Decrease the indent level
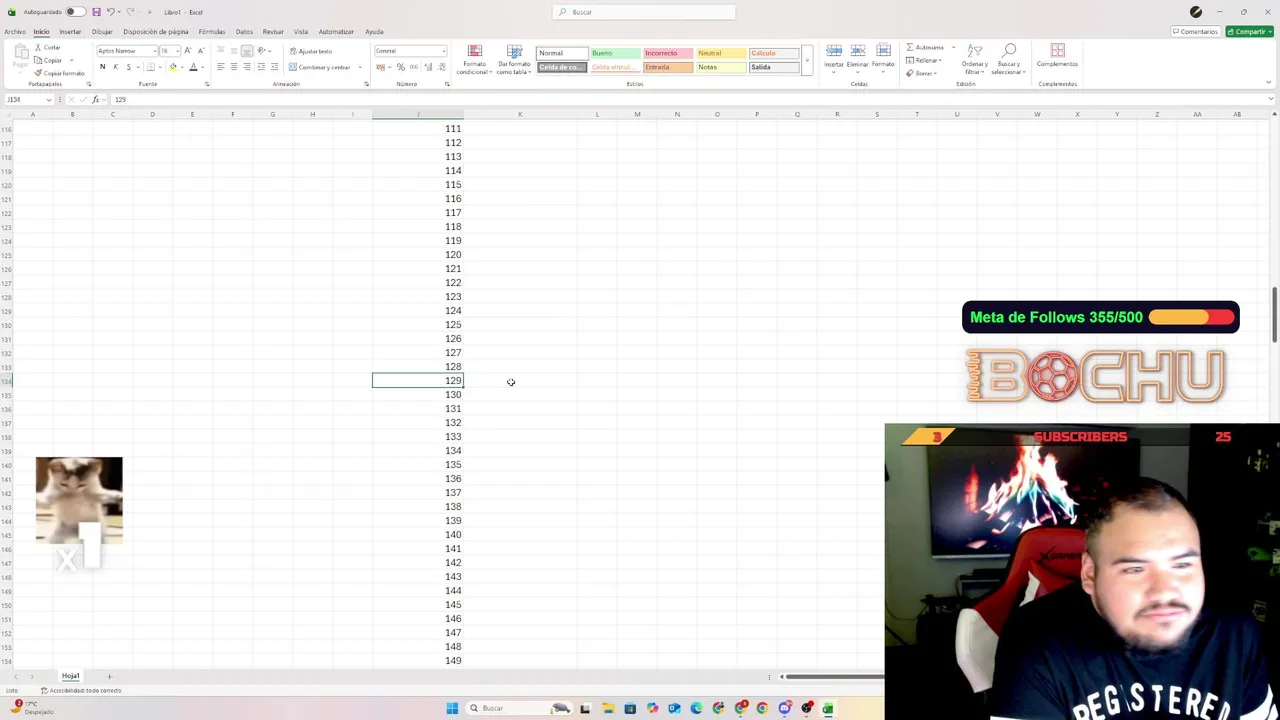 pos(261,67)
